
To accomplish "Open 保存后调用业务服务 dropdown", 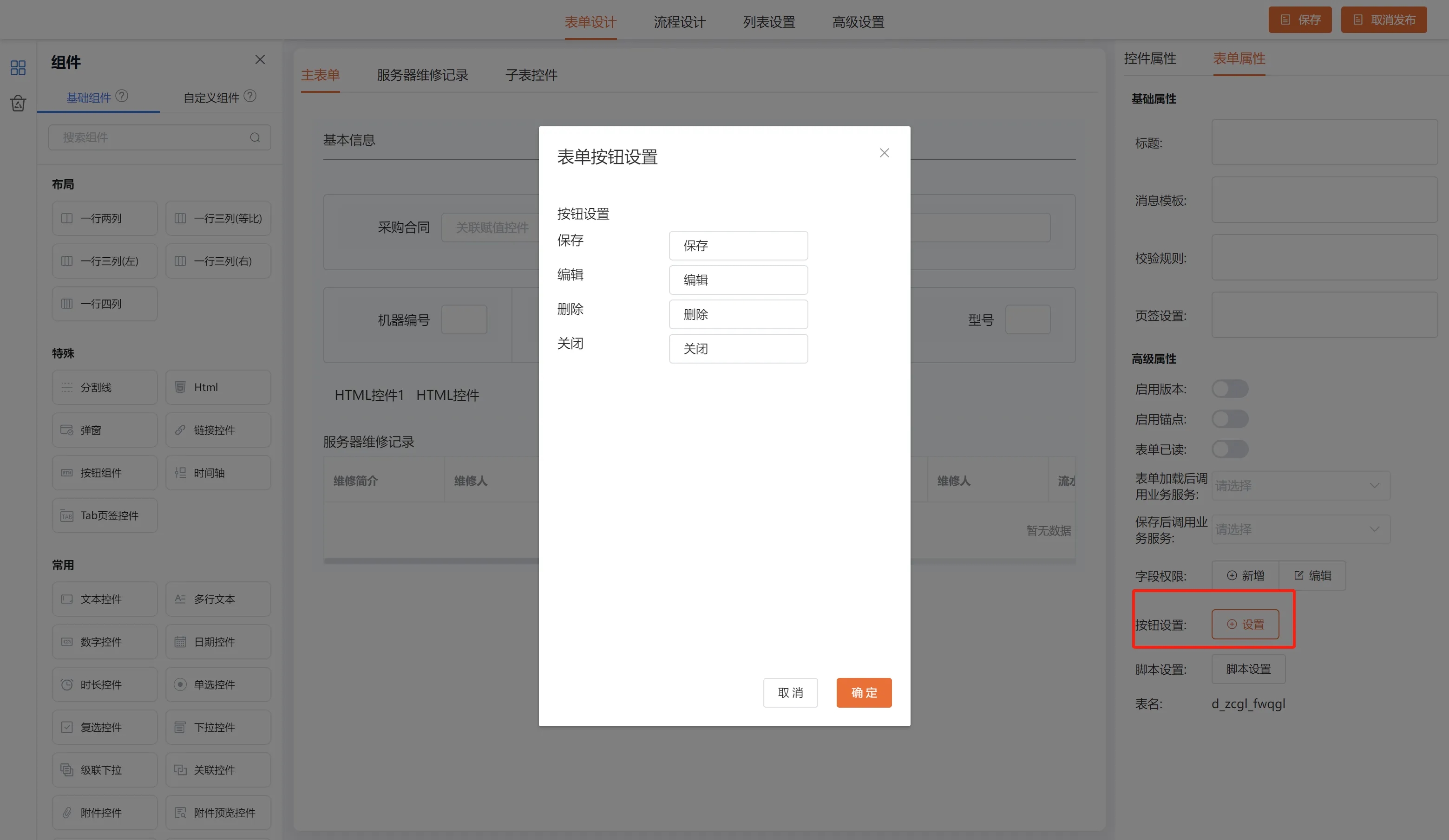I will point(1301,529).
